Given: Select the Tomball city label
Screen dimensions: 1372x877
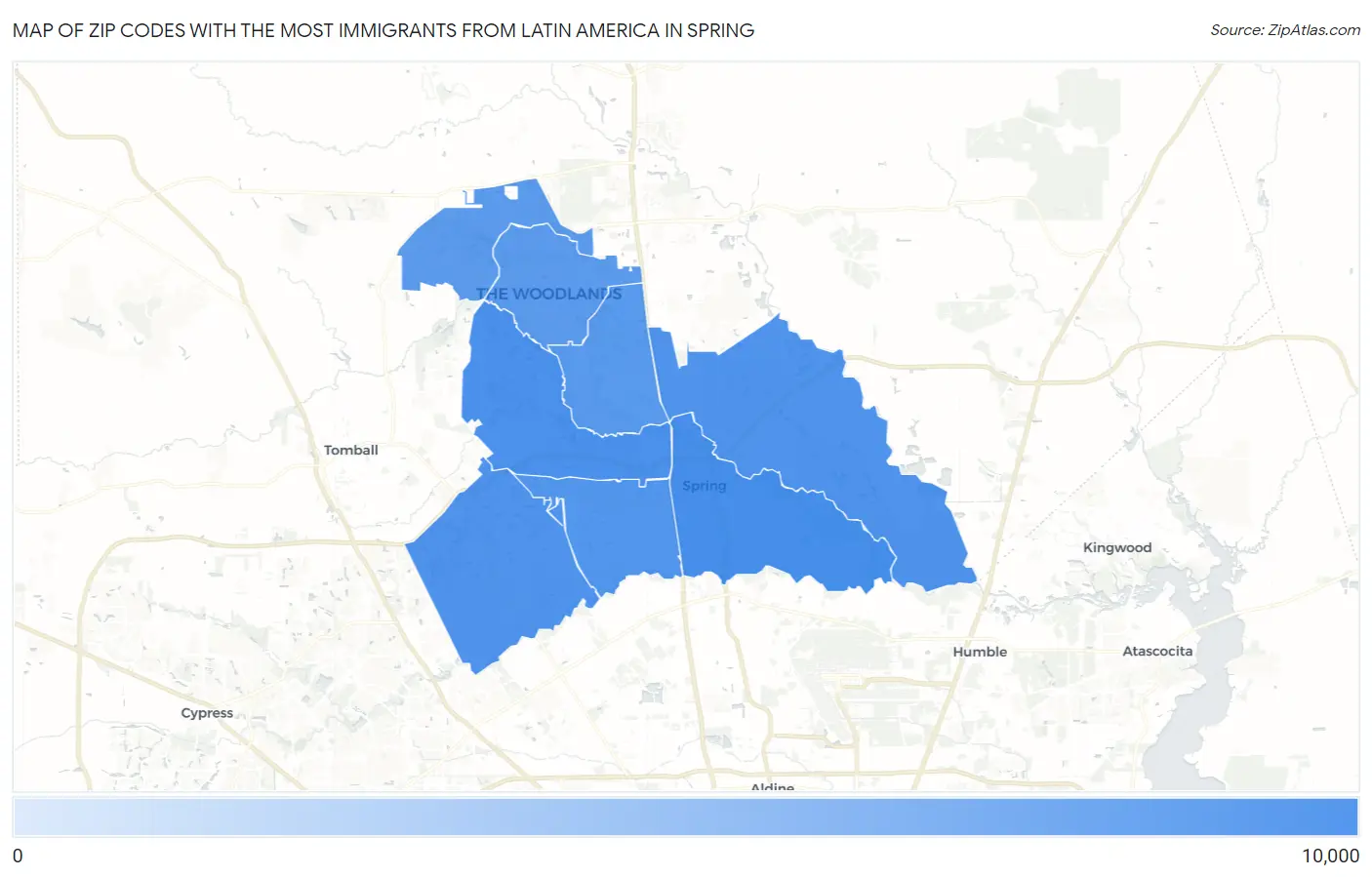Looking at the screenshot, I should [x=350, y=450].
